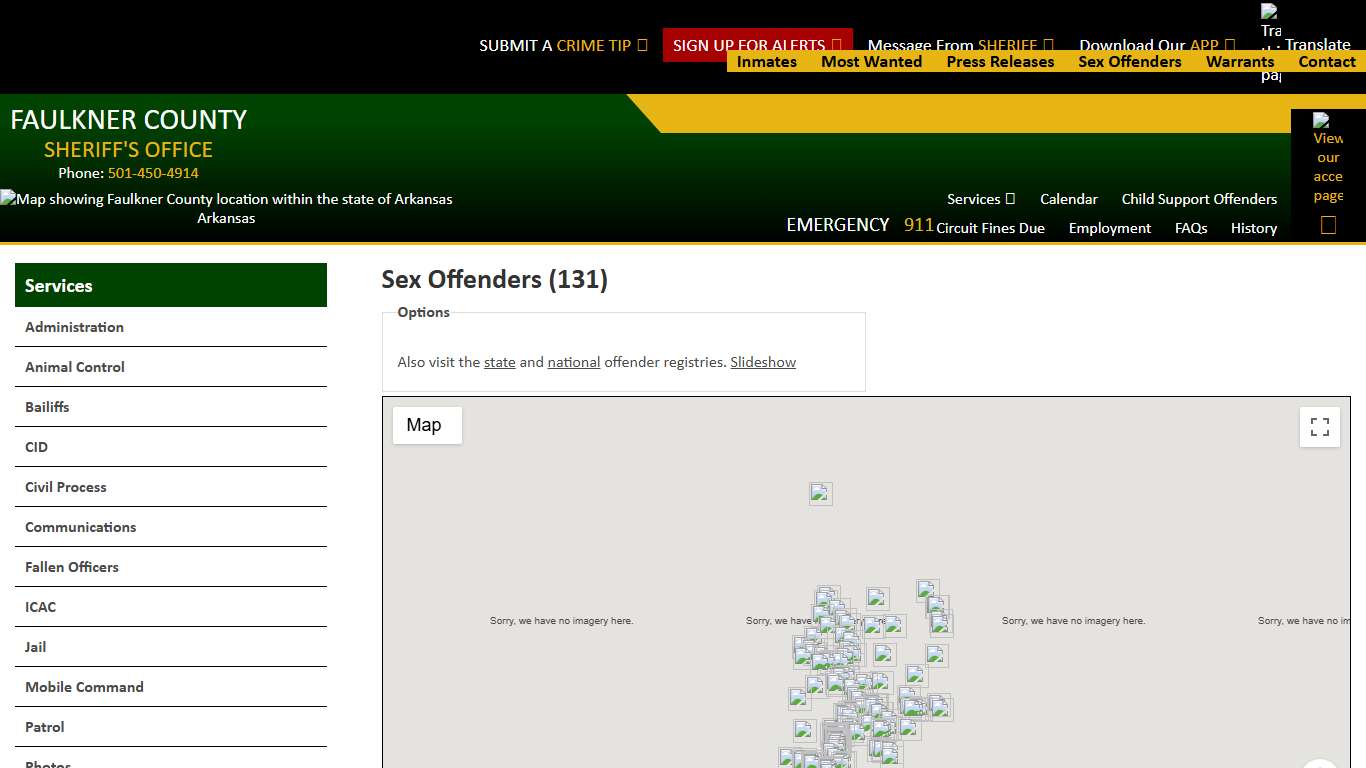The height and width of the screenshot is (768, 1366).
Task: Open the Sex Offenders menu item
Action: pos(1129,61)
